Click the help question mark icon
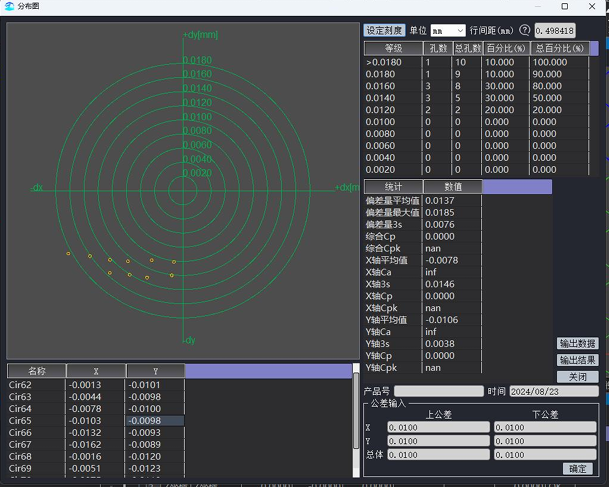The width and height of the screenshot is (609, 487). coord(525,31)
